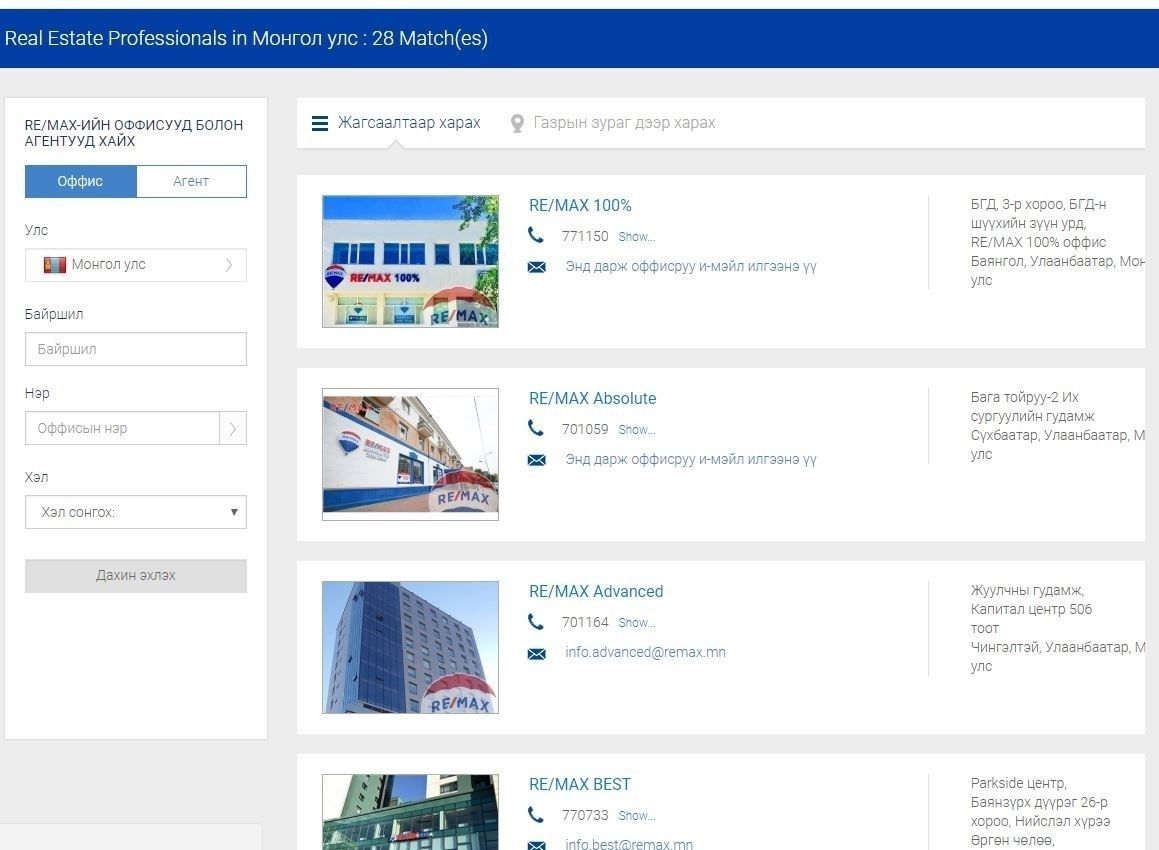This screenshot has height=850, width=1159.
Task: Select Газрын зураг дээр харах map tab
Action: [x=624, y=123]
